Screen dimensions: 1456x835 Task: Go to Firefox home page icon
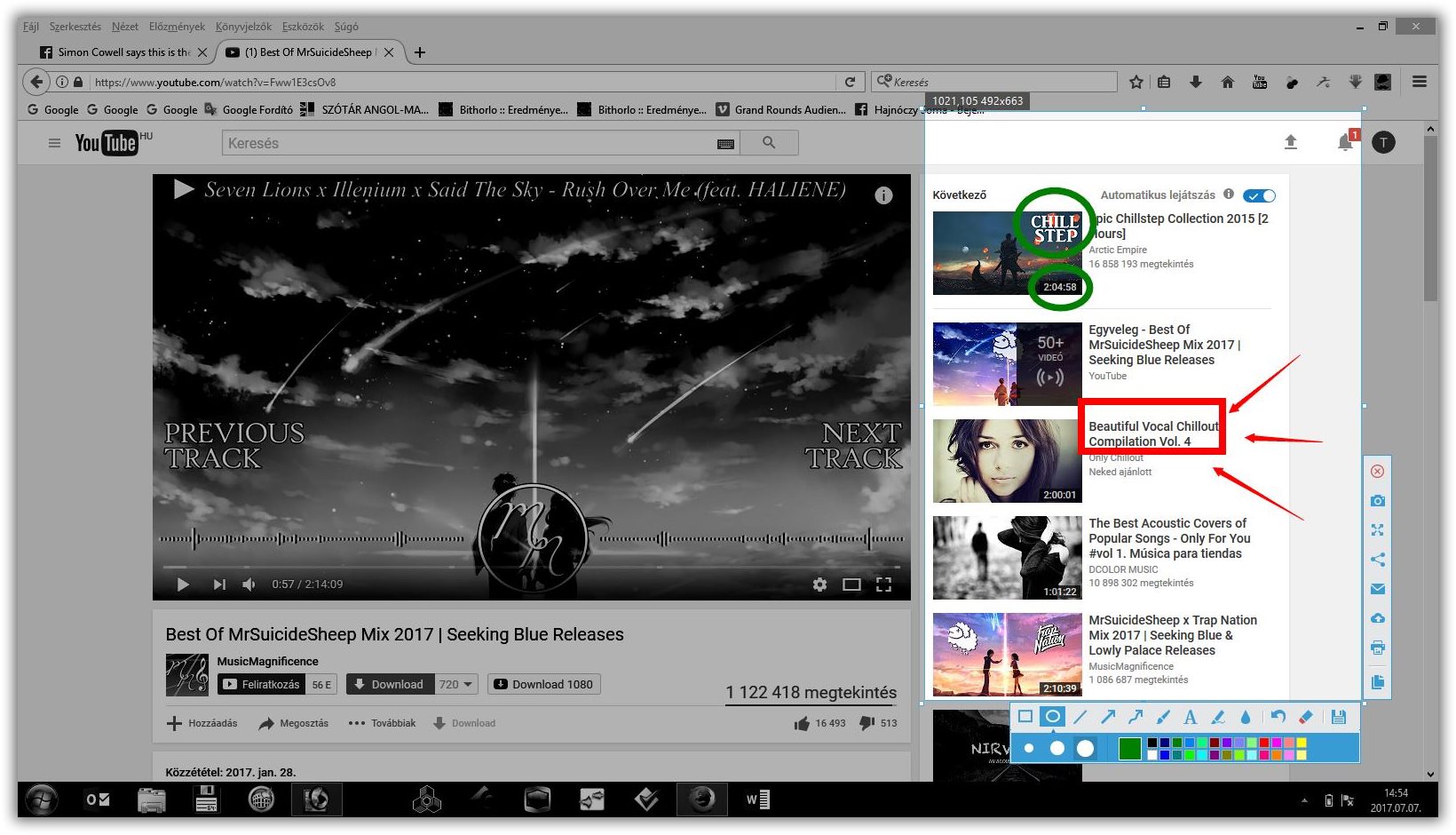(x=1228, y=82)
